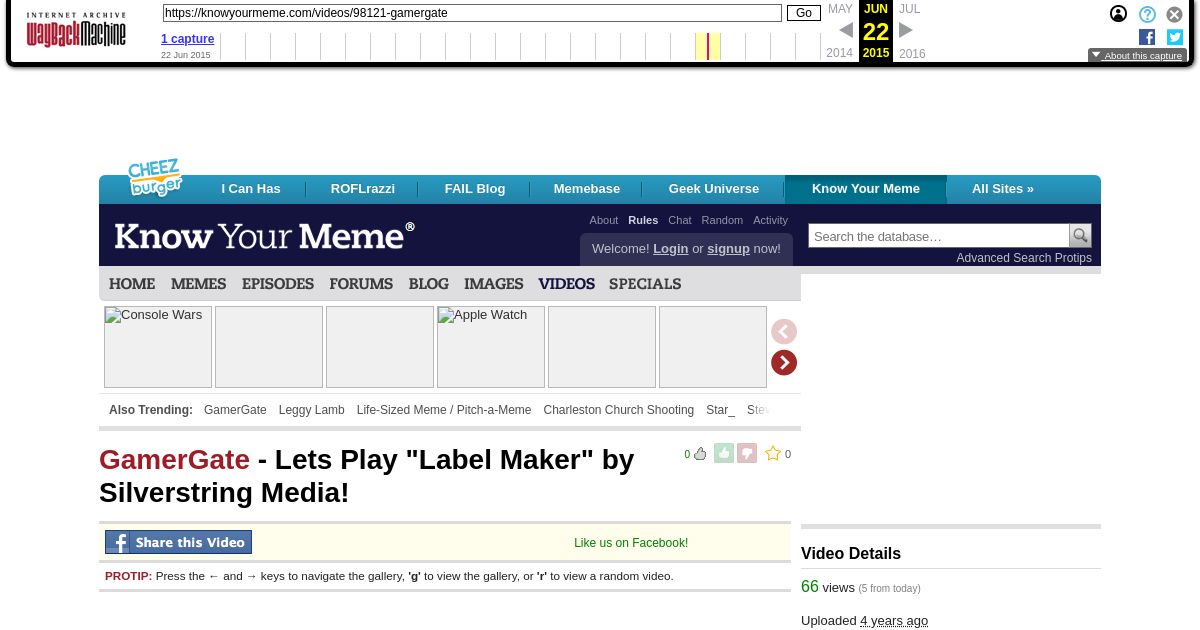The image size is (1200, 630).
Task: Click the signup link
Action: (x=728, y=249)
